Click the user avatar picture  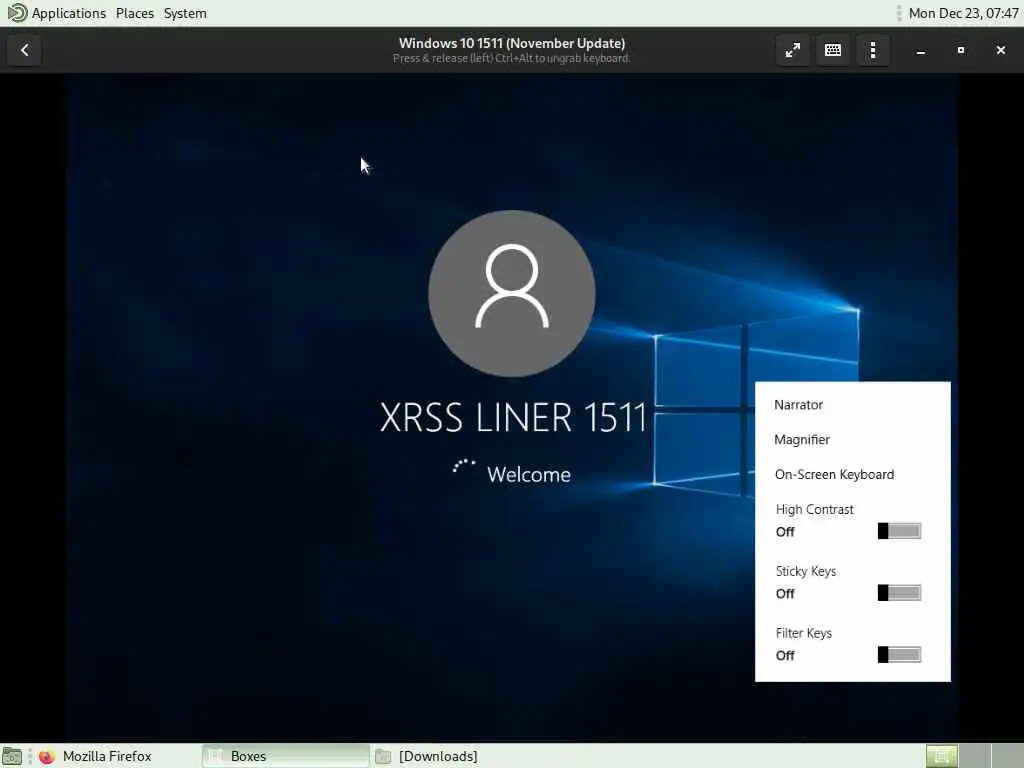[x=512, y=293]
